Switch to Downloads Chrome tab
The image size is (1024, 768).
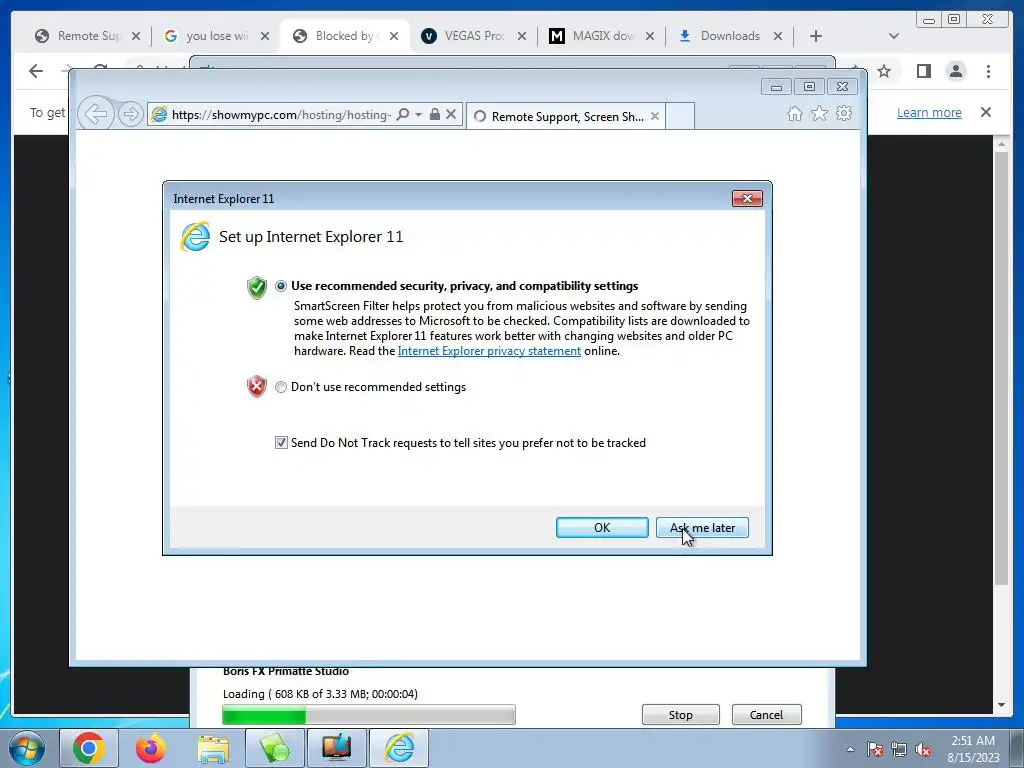[729, 36]
